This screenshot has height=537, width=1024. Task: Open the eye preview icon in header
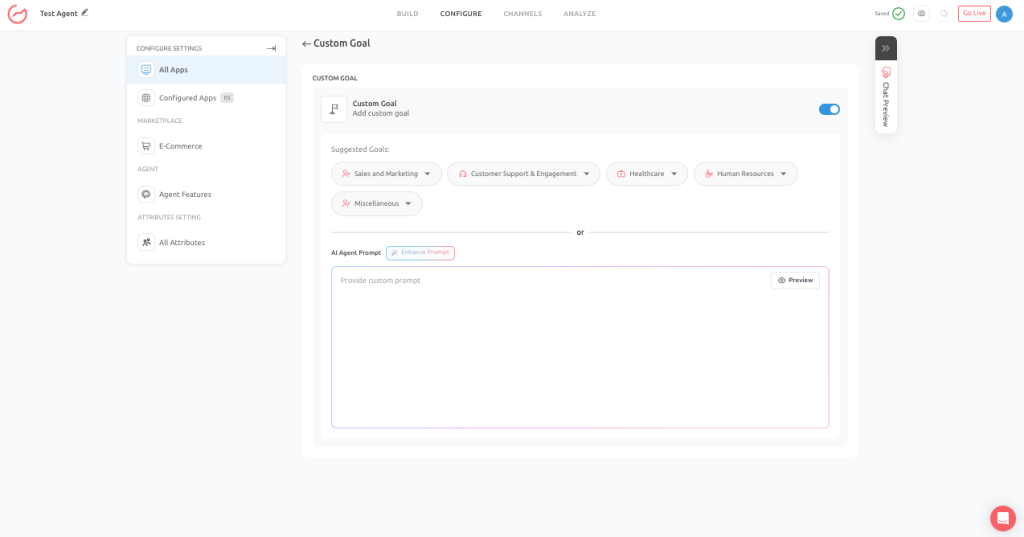[x=921, y=13]
